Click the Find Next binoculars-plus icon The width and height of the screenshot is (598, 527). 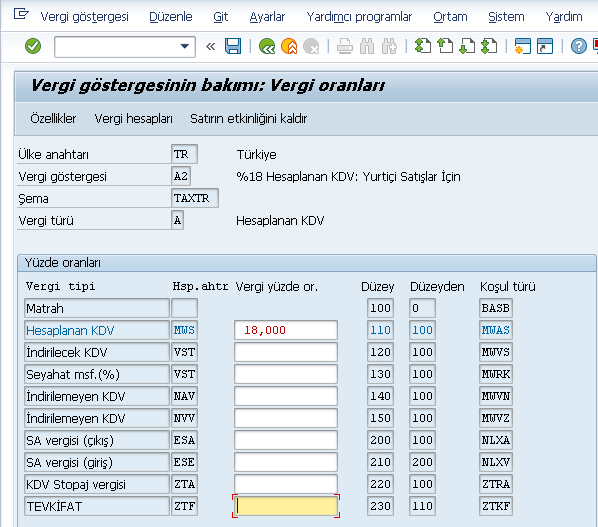tap(389, 46)
